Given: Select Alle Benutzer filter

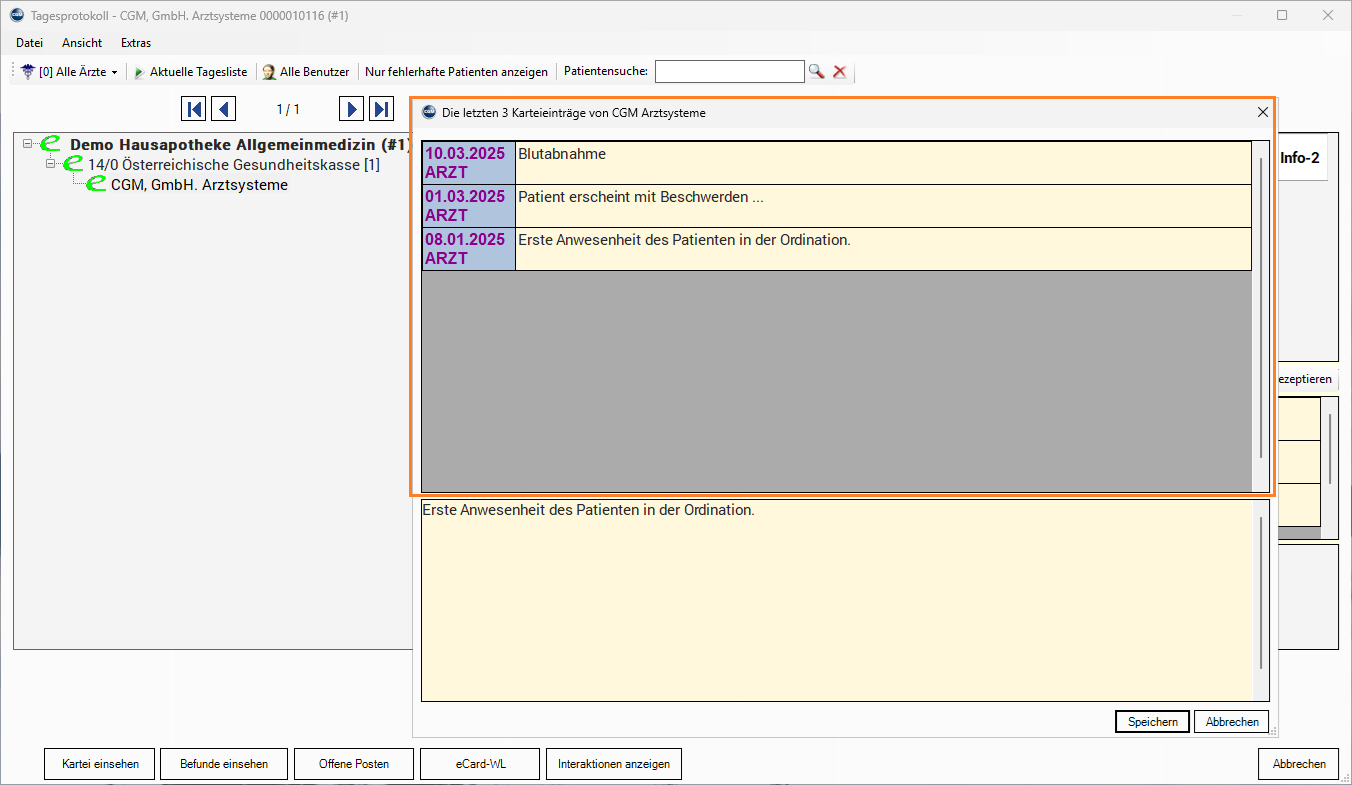Looking at the screenshot, I should click(x=306, y=72).
